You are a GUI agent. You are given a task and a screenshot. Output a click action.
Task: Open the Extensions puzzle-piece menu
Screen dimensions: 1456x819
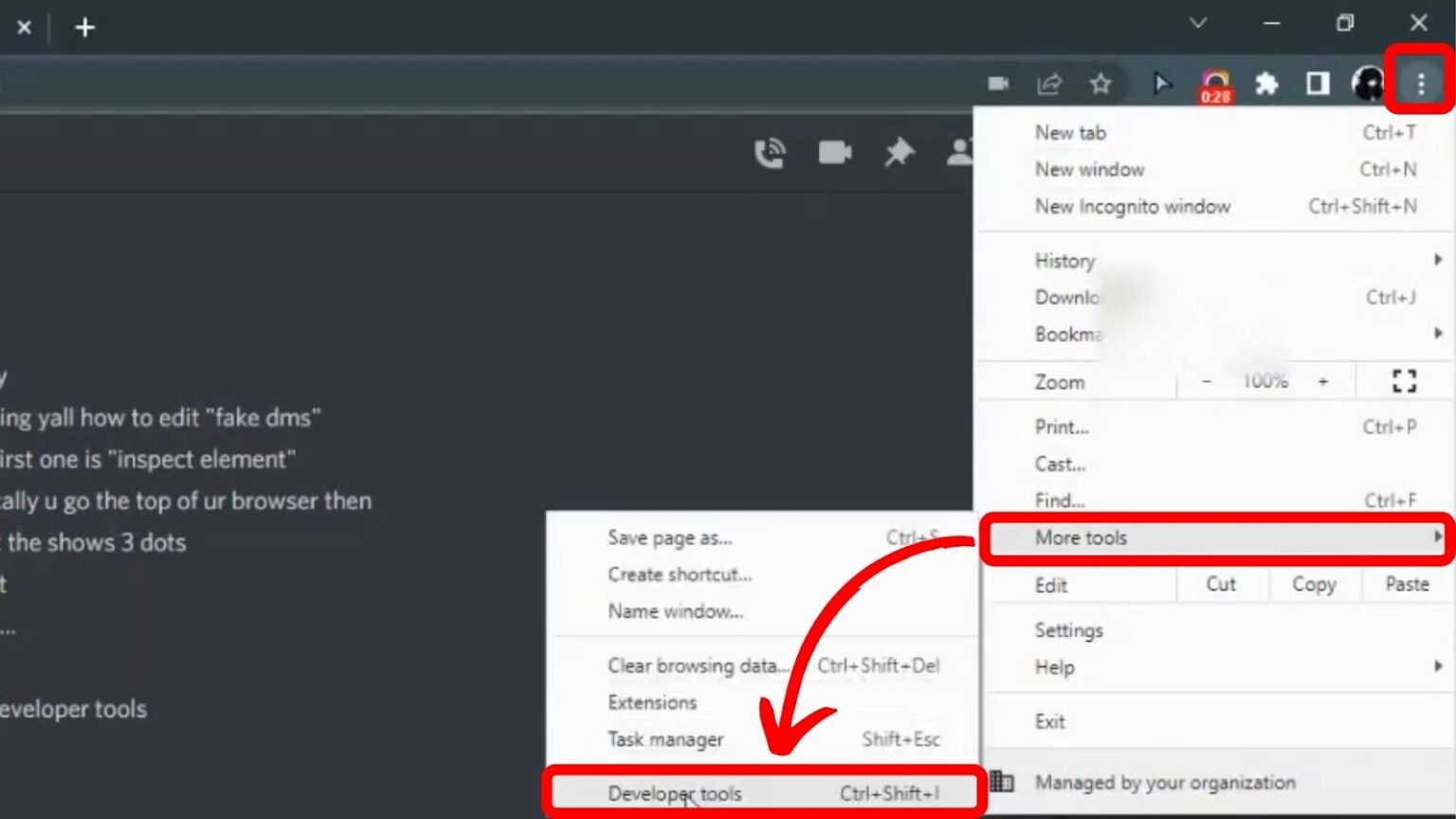click(1266, 83)
